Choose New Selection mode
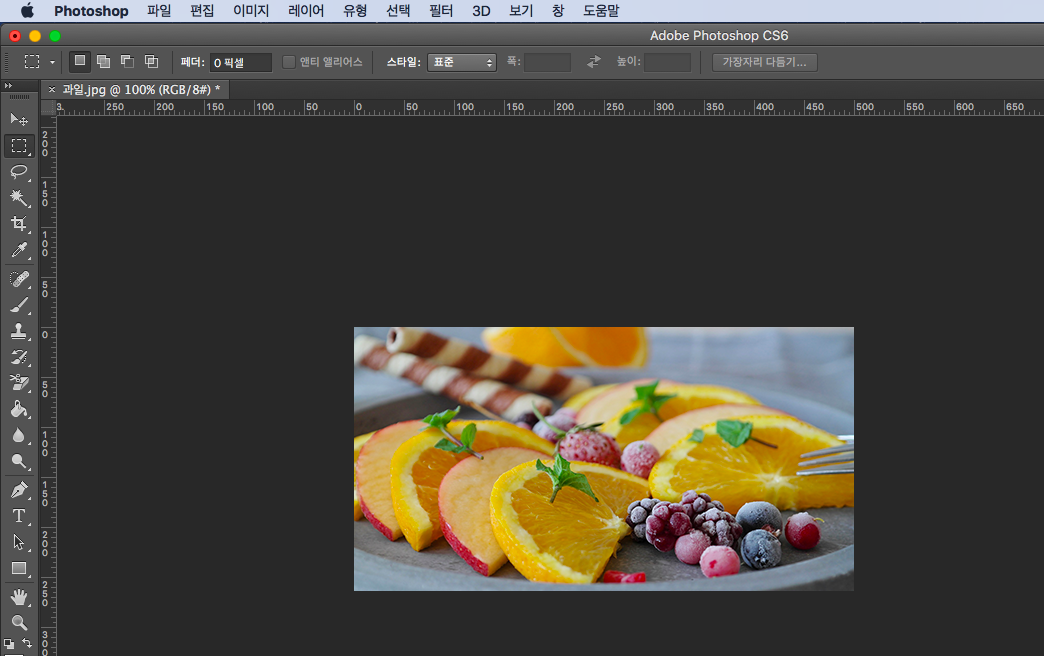 coord(80,61)
